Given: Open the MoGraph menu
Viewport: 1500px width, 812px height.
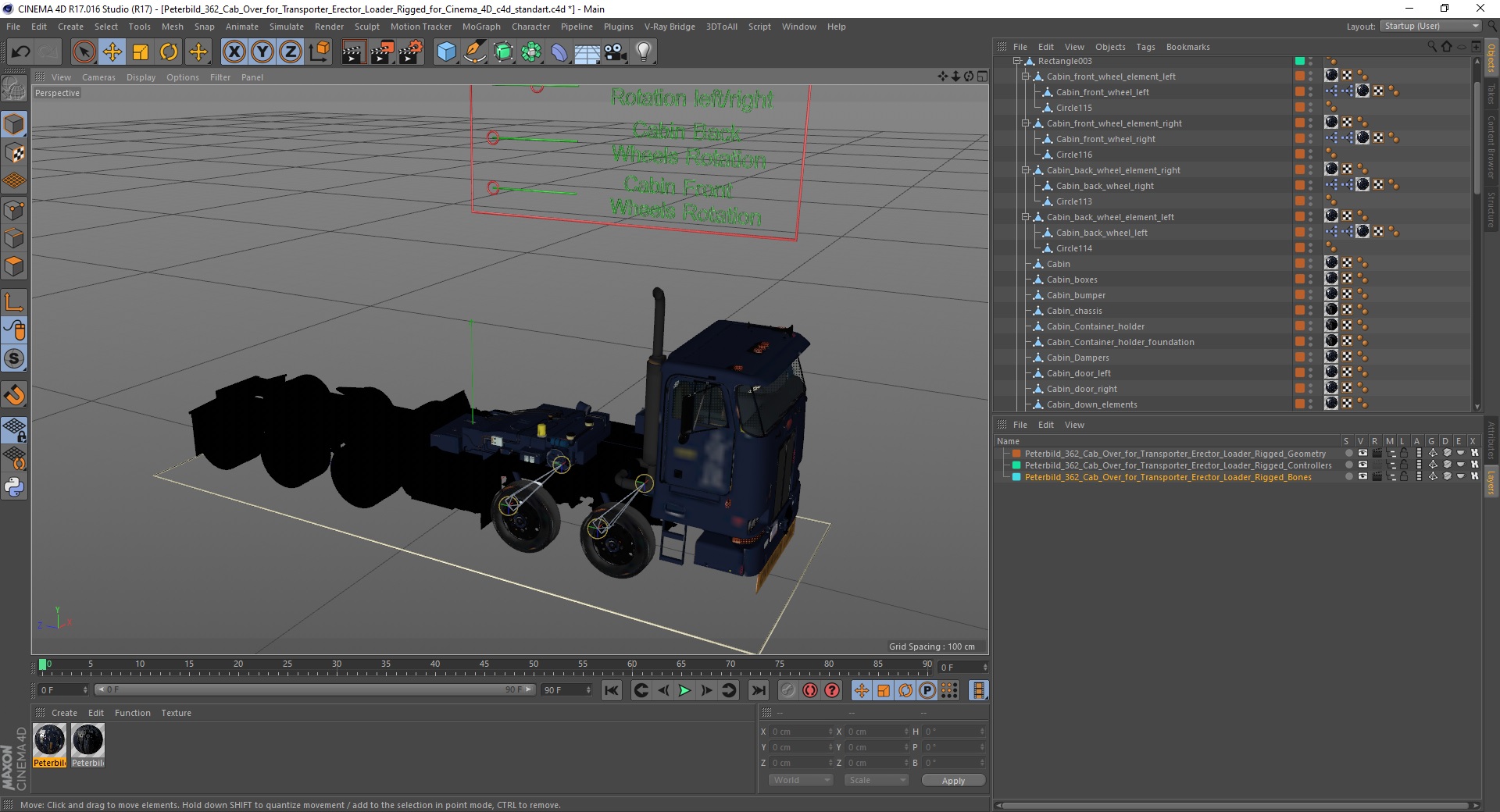Looking at the screenshot, I should coord(481,27).
